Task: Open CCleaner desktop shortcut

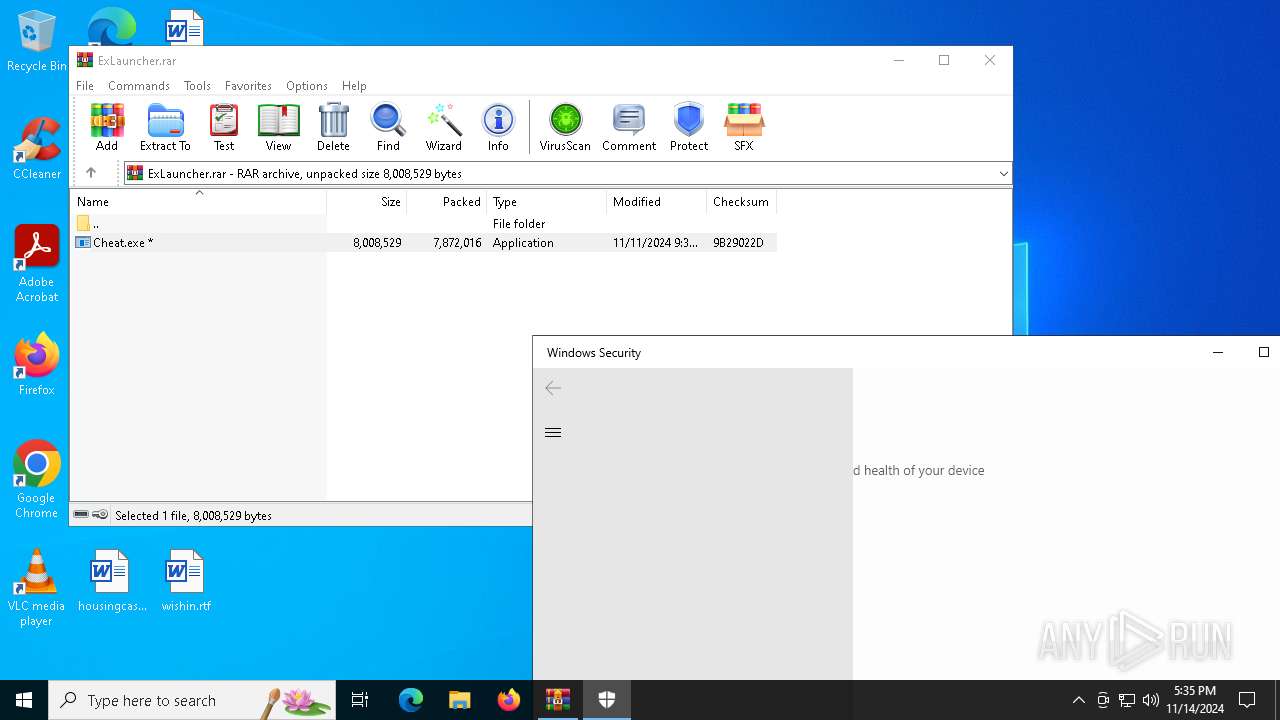Action: (x=36, y=148)
